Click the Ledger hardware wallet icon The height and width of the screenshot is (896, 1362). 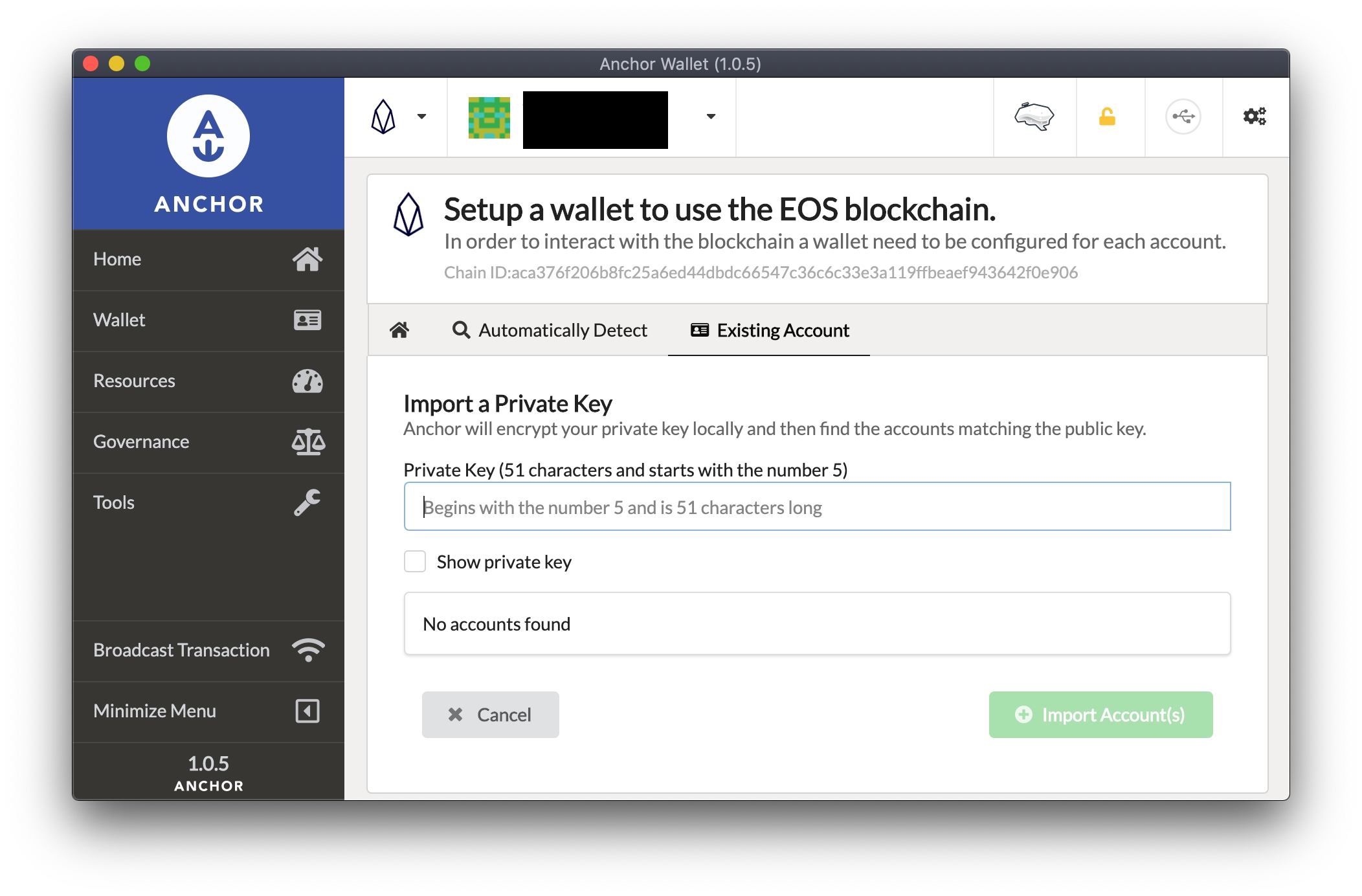[1034, 117]
